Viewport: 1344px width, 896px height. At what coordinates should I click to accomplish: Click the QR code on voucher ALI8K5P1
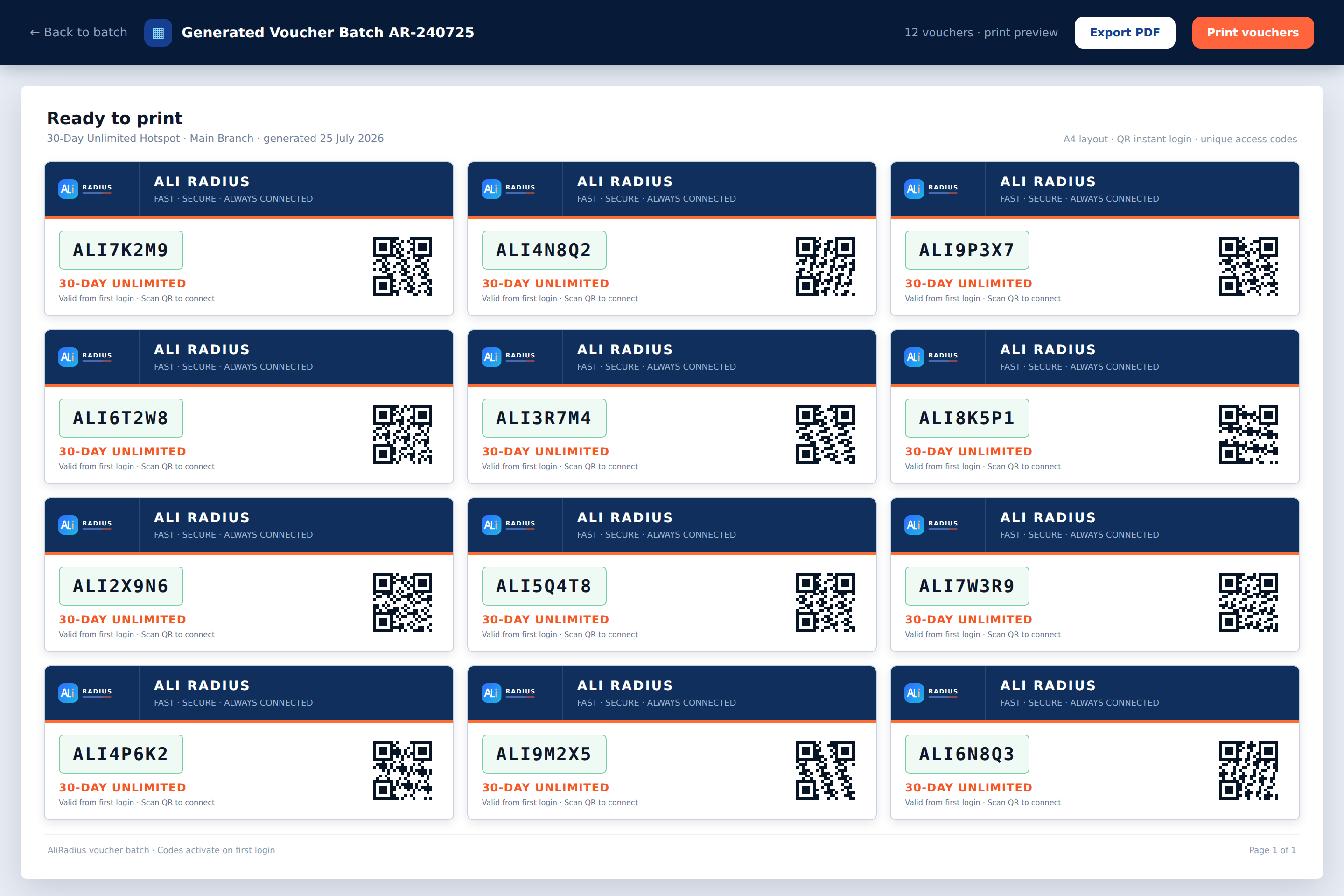1249,434
